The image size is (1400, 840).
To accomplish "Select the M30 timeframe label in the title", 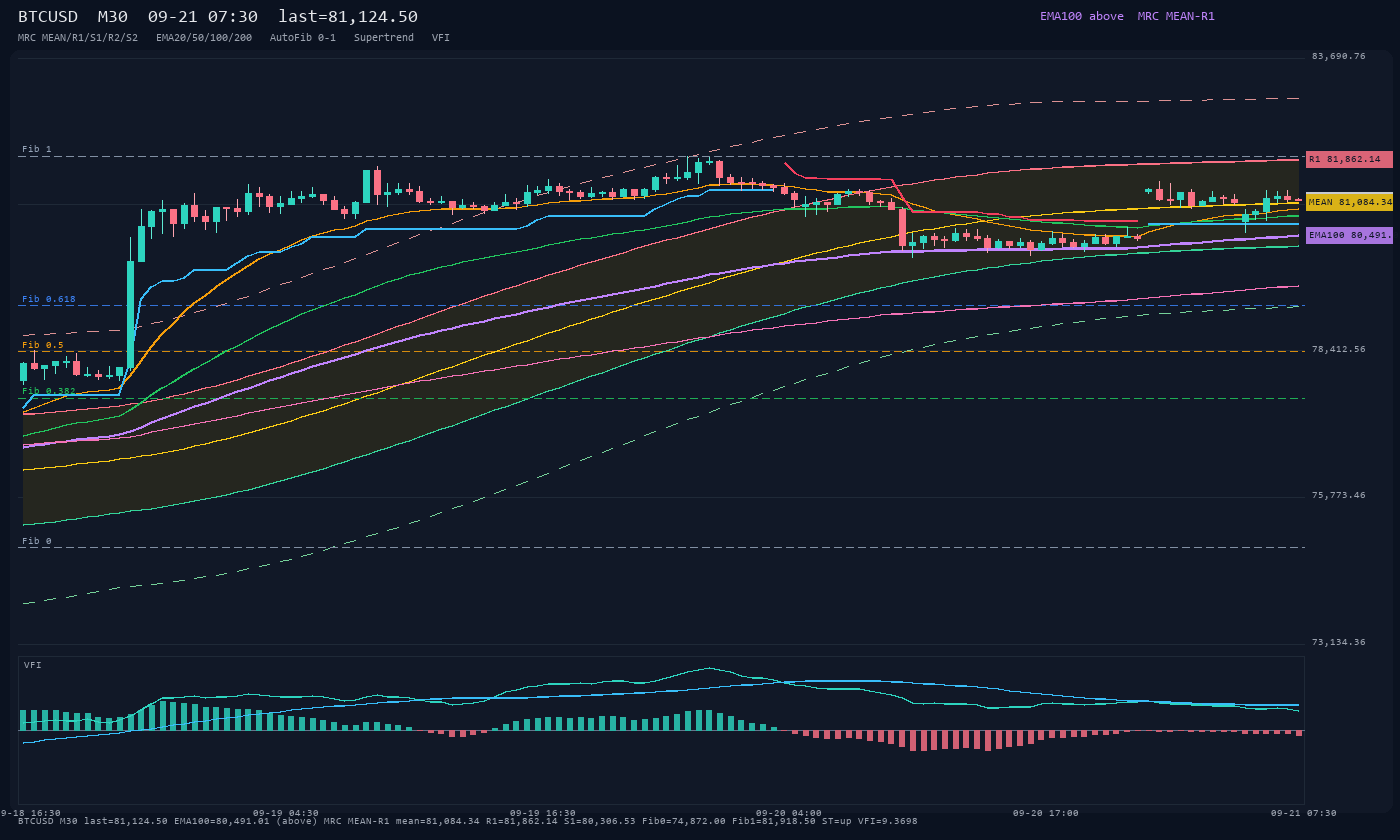I will coord(113,17).
